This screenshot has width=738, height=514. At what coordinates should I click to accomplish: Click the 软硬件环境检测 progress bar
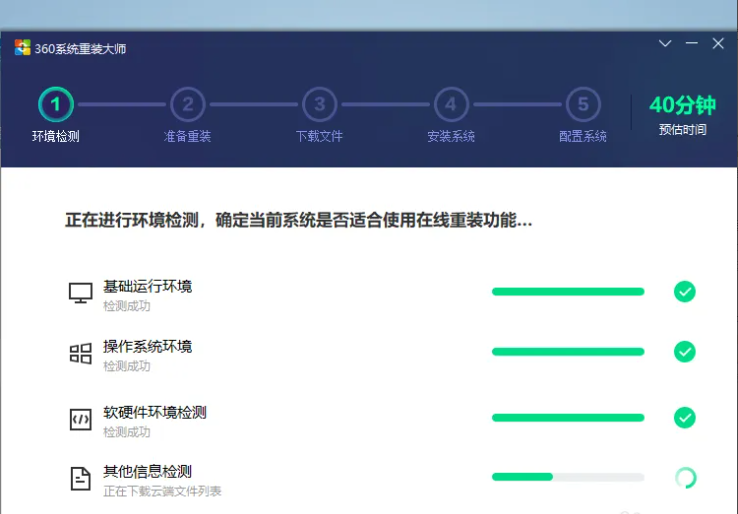(x=568, y=418)
